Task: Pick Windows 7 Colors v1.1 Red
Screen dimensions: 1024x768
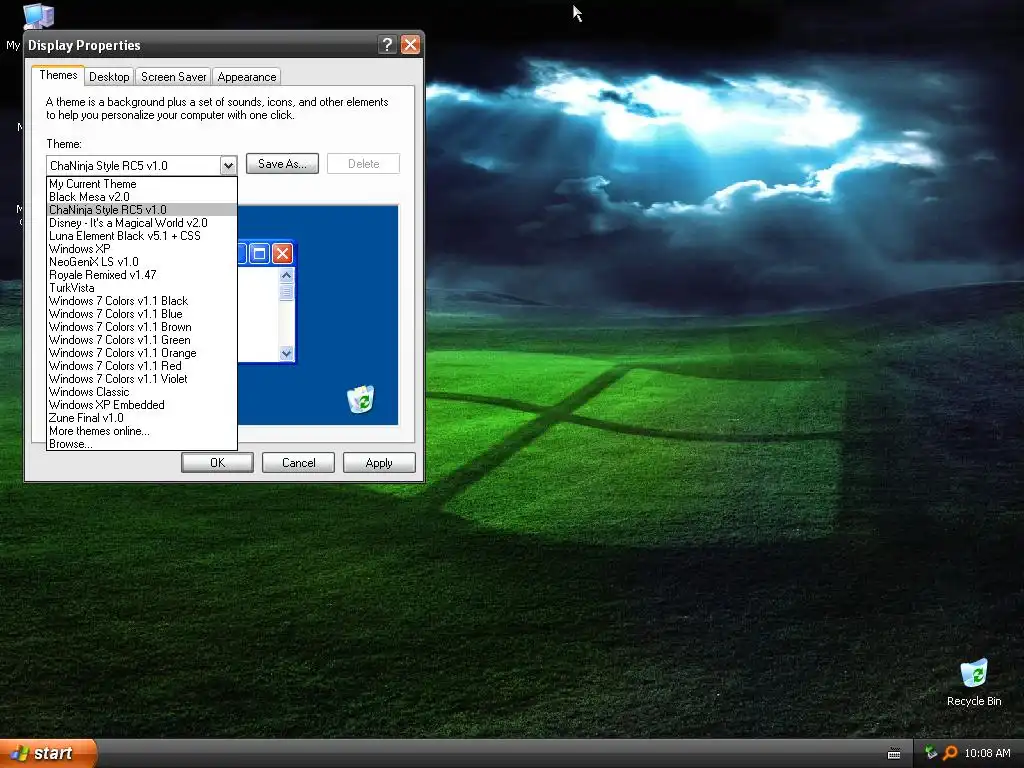Action: 142,366
